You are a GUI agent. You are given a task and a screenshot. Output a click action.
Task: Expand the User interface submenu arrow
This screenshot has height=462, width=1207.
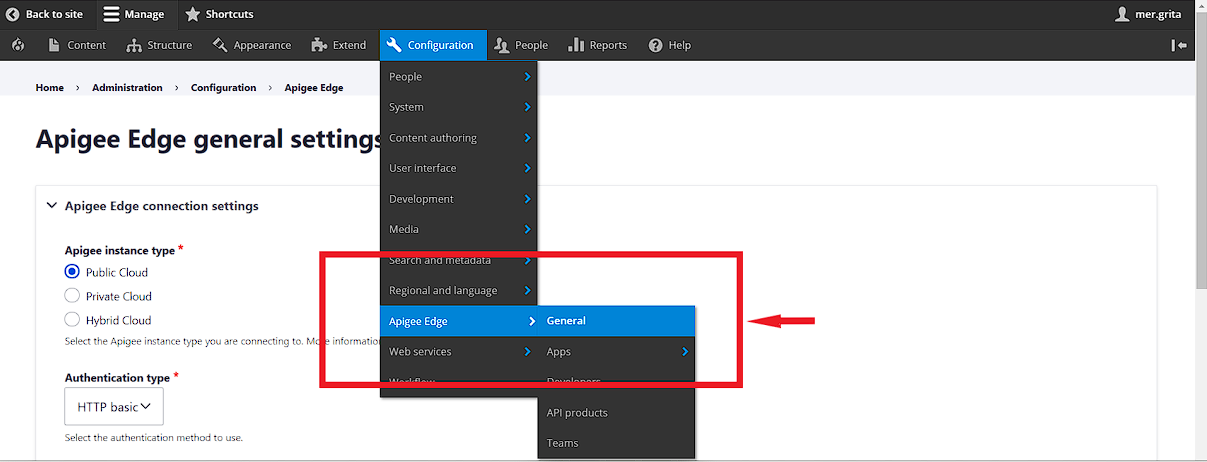coord(527,168)
